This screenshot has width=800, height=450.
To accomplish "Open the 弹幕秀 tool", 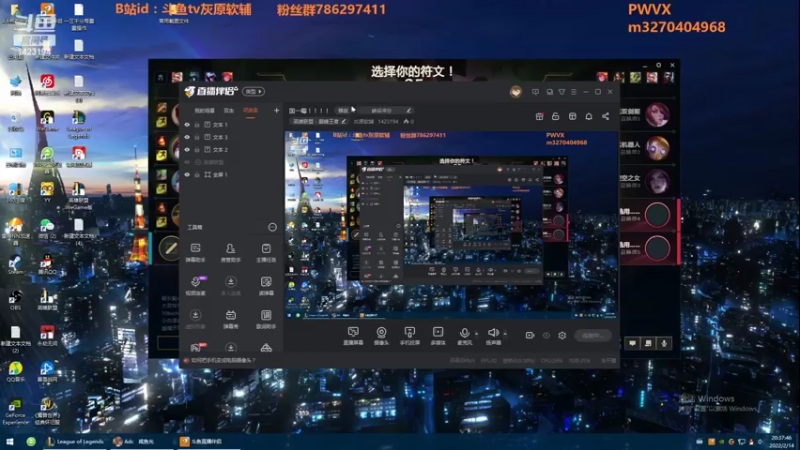I will [231, 319].
